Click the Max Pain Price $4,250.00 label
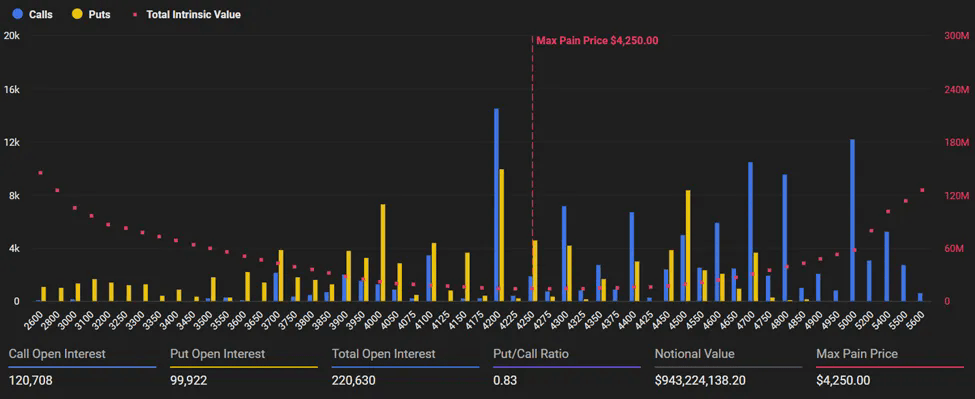The width and height of the screenshot is (975, 399). pos(597,41)
